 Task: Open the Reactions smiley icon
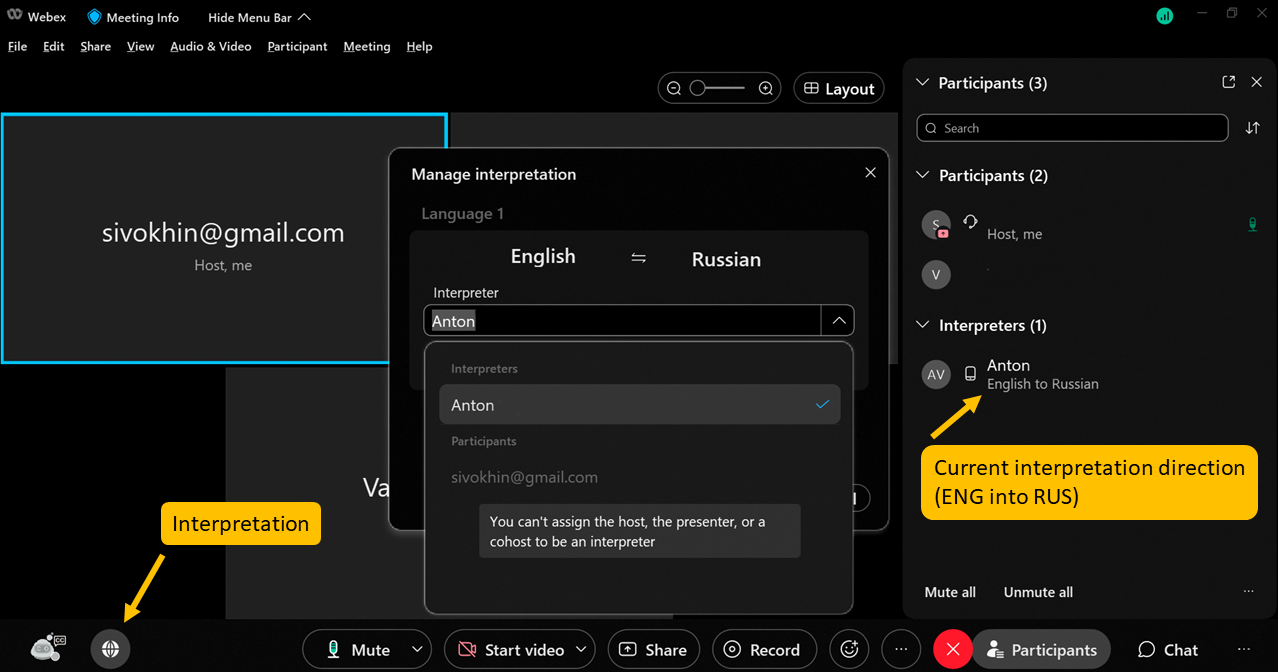849,649
